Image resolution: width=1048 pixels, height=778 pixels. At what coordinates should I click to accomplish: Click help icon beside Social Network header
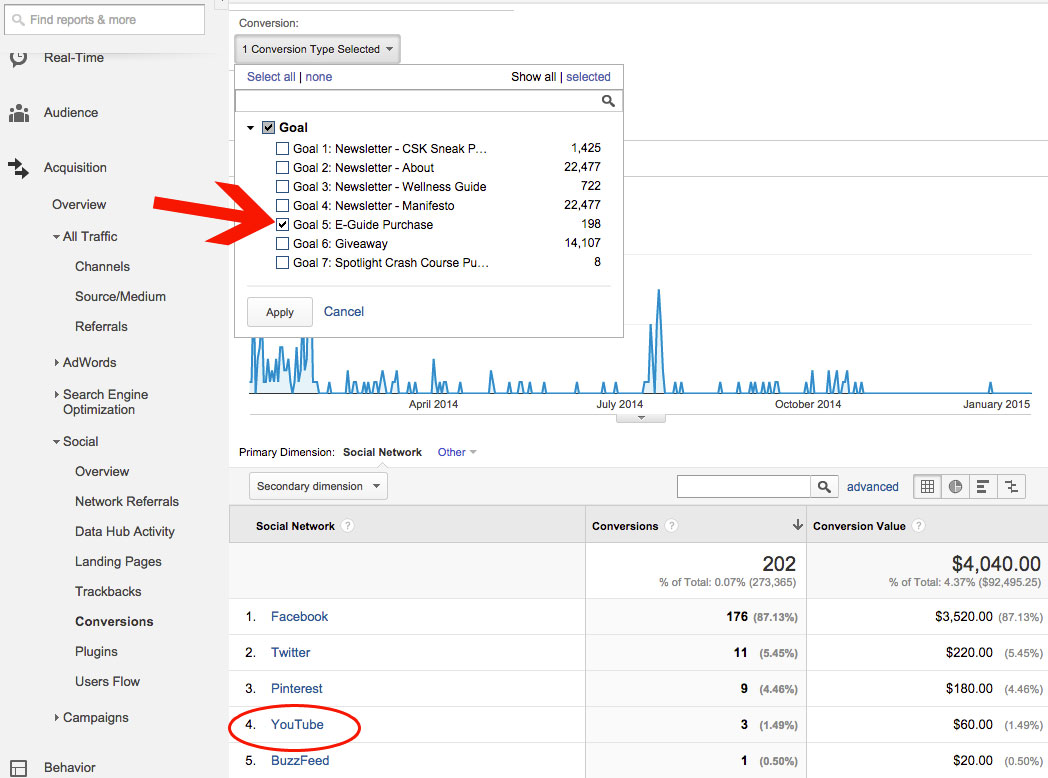coord(347,526)
